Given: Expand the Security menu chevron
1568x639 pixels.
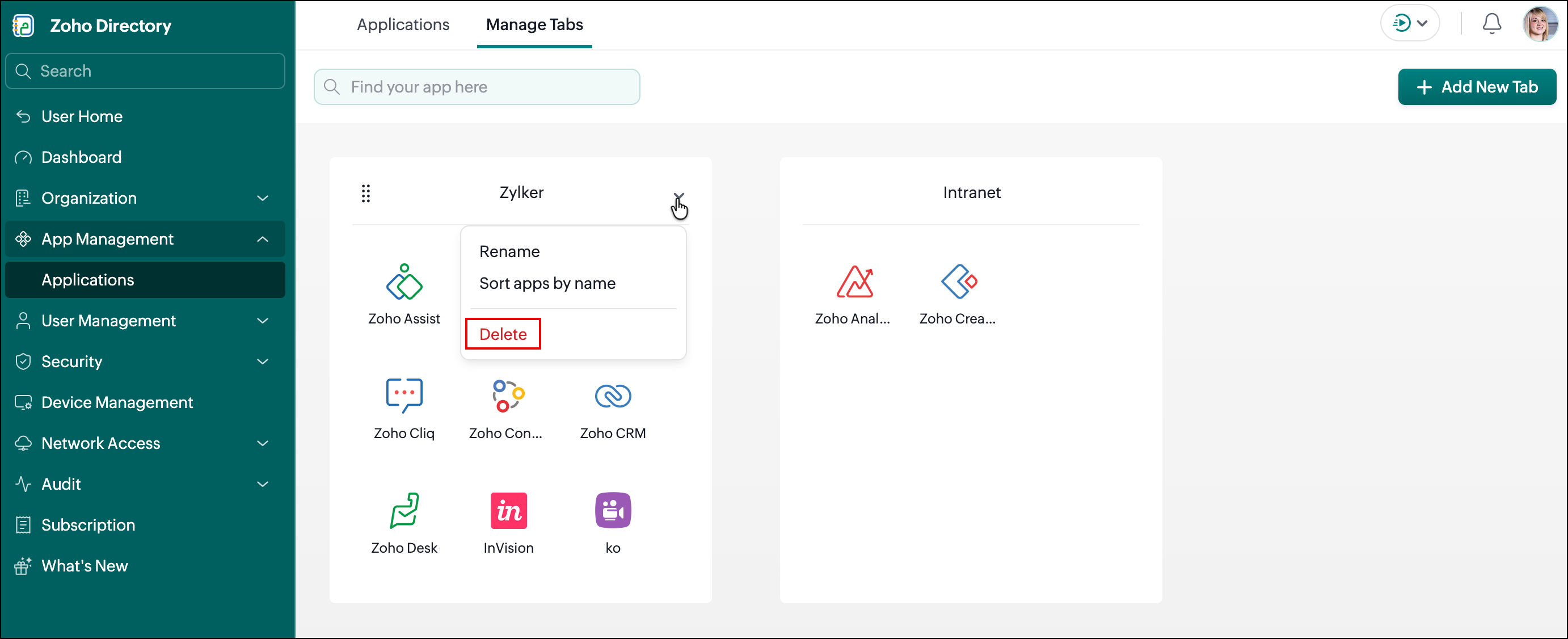Looking at the screenshot, I should (x=263, y=361).
